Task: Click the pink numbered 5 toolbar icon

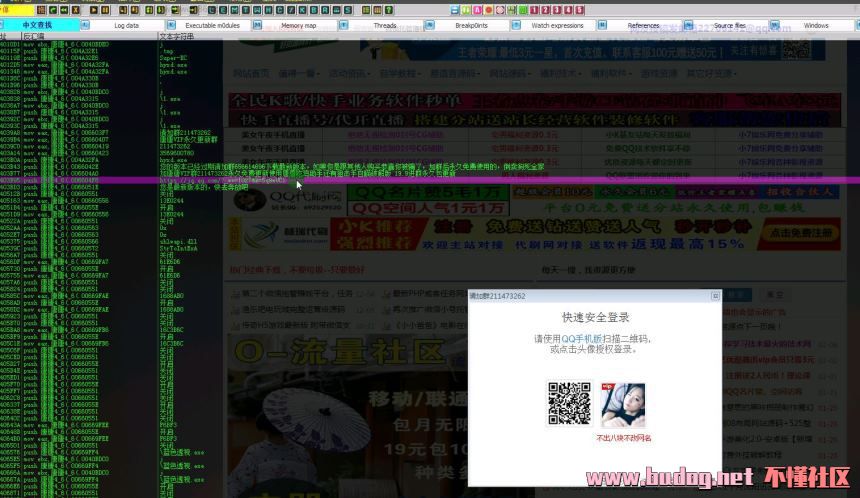Action: pyautogui.click(x=579, y=10)
